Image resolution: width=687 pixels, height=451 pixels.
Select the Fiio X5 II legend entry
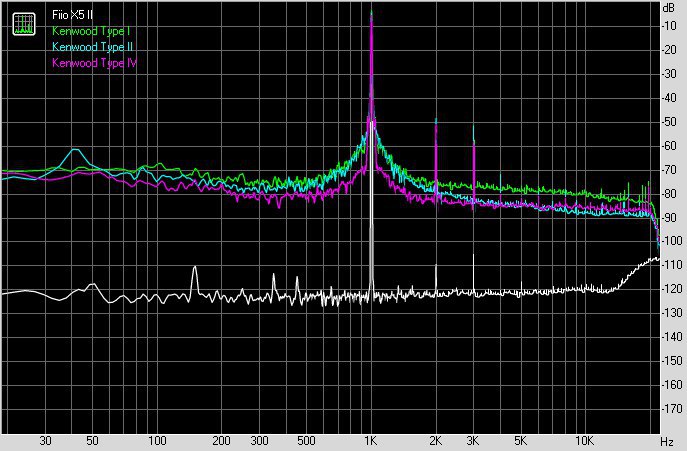72,15
